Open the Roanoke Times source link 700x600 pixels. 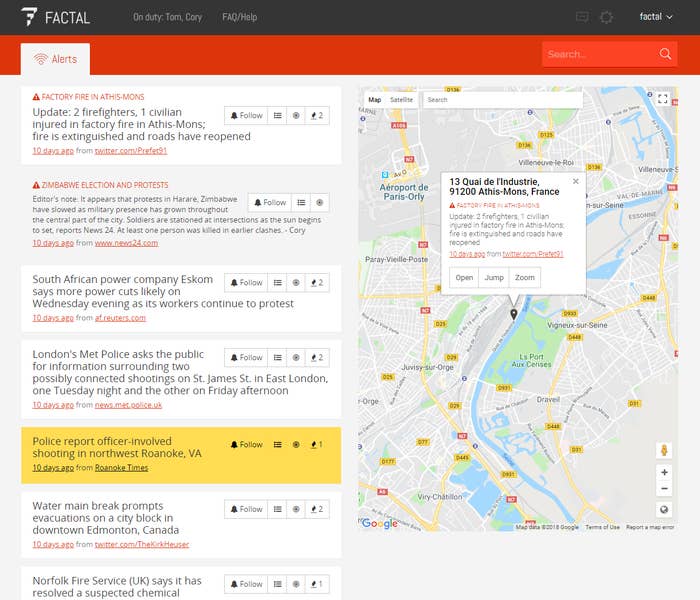(121, 468)
